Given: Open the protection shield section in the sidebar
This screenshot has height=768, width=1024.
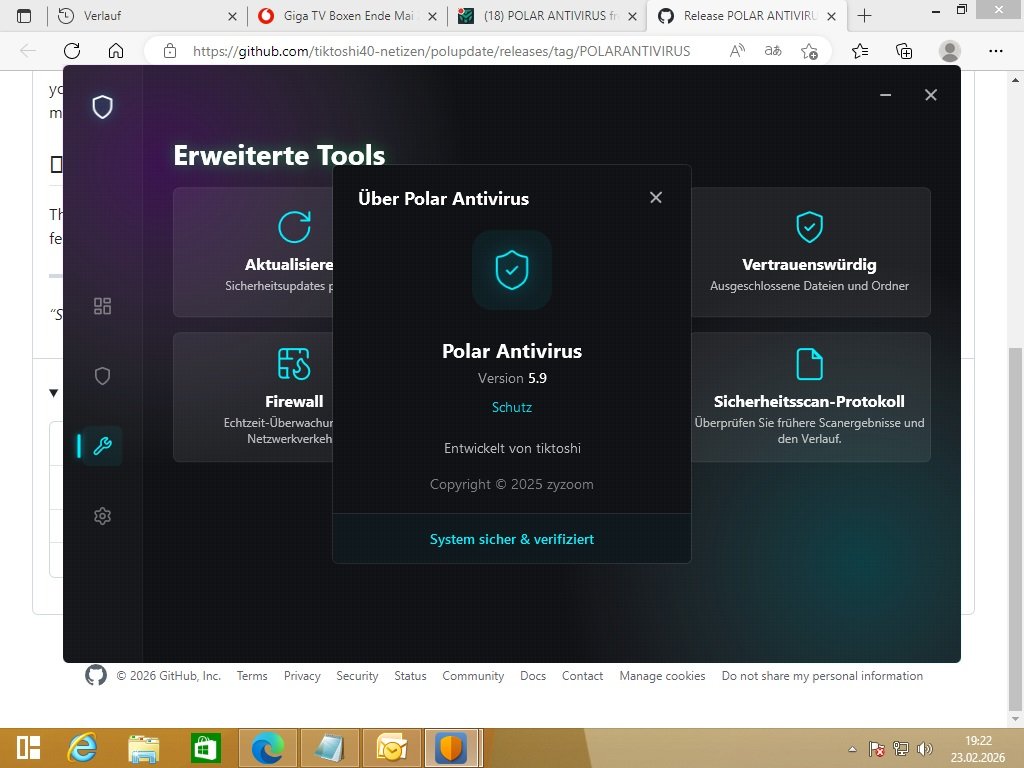Looking at the screenshot, I should pos(103,376).
